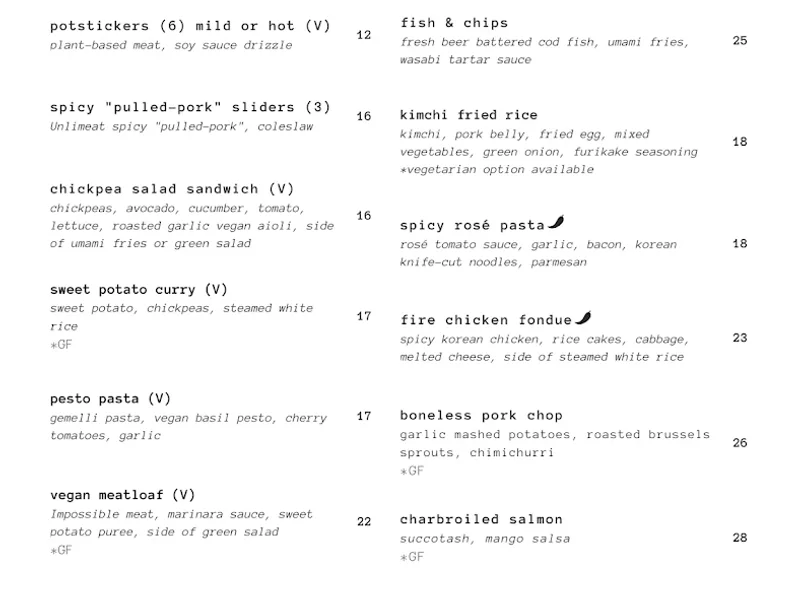Click the price 28 for charbroiled salmon
The width and height of the screenshot is (800, 600).
coord(740,538)
